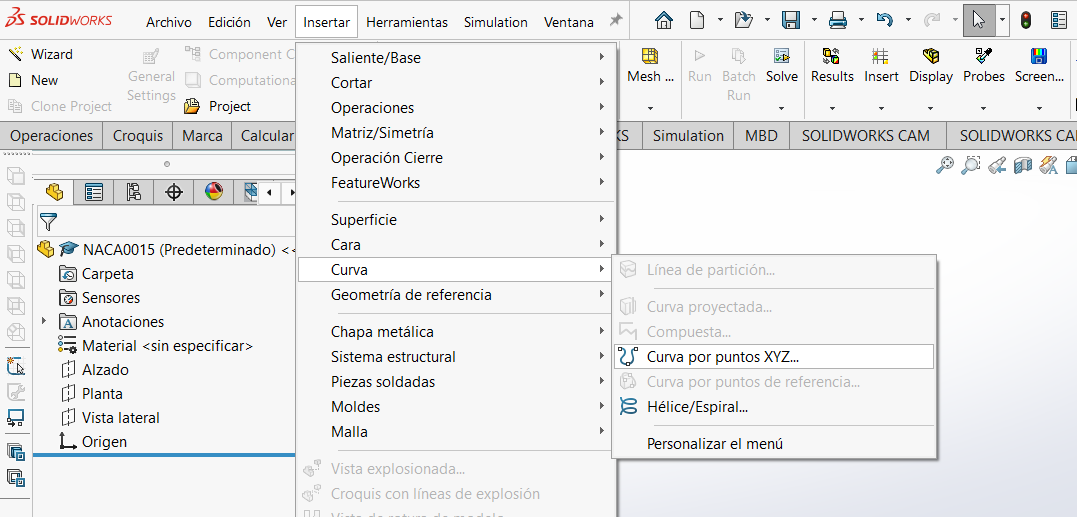Click Personalizar el menú option
This screenshot has height=517, width=1077.
click(x=714, y=443)
